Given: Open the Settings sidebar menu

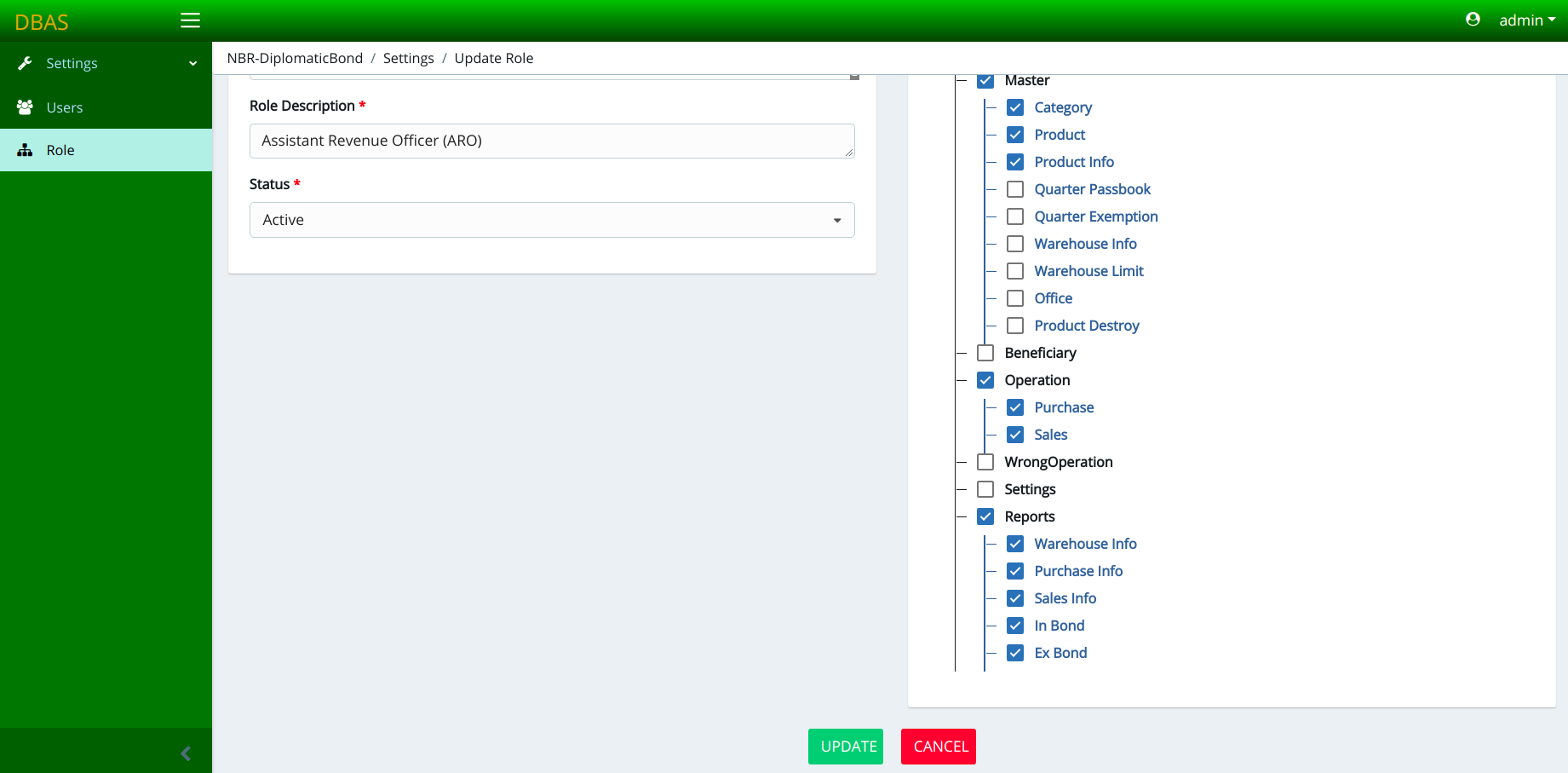Looking at the screenshot, I should click(106, 63).
